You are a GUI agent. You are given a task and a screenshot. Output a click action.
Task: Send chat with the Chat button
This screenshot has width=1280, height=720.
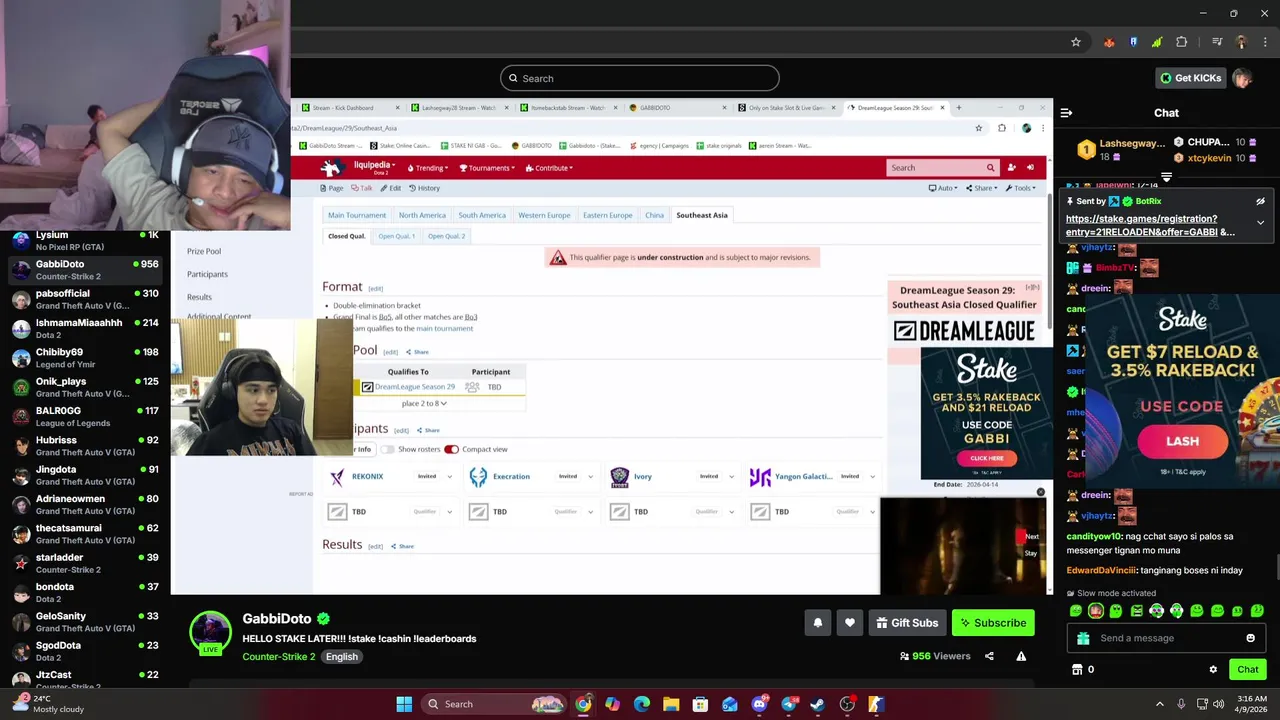(x=1248, y=669)
